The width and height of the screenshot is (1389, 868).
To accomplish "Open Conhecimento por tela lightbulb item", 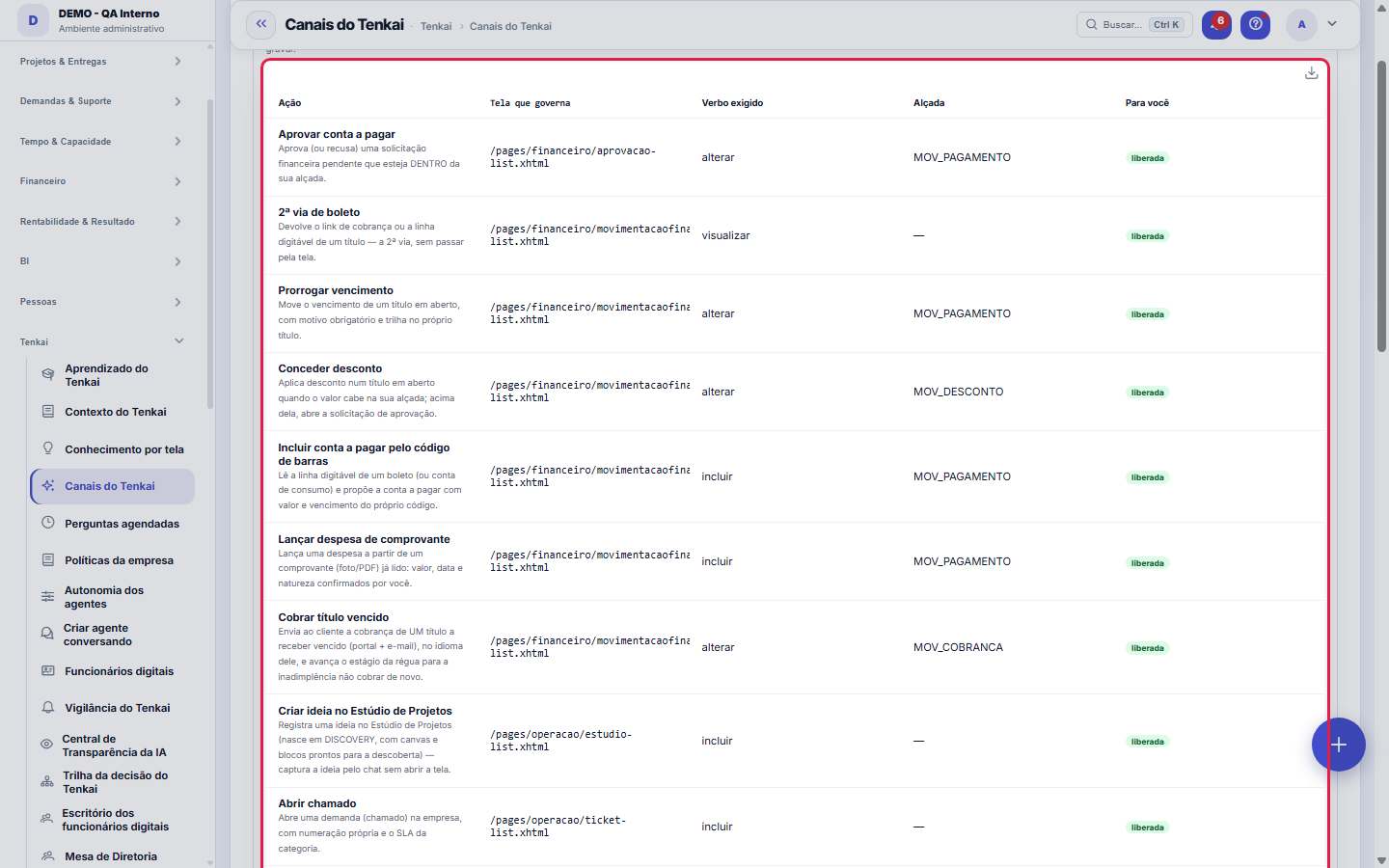I will (x=112, y=448).
